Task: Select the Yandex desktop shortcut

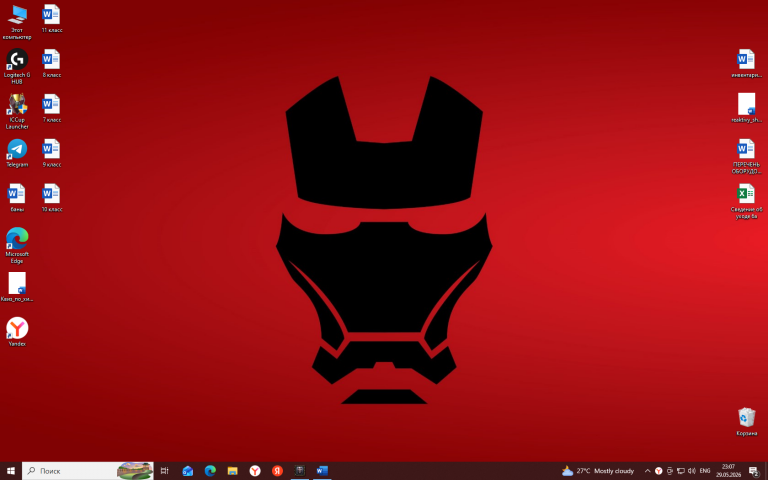Action: (17, 332)
